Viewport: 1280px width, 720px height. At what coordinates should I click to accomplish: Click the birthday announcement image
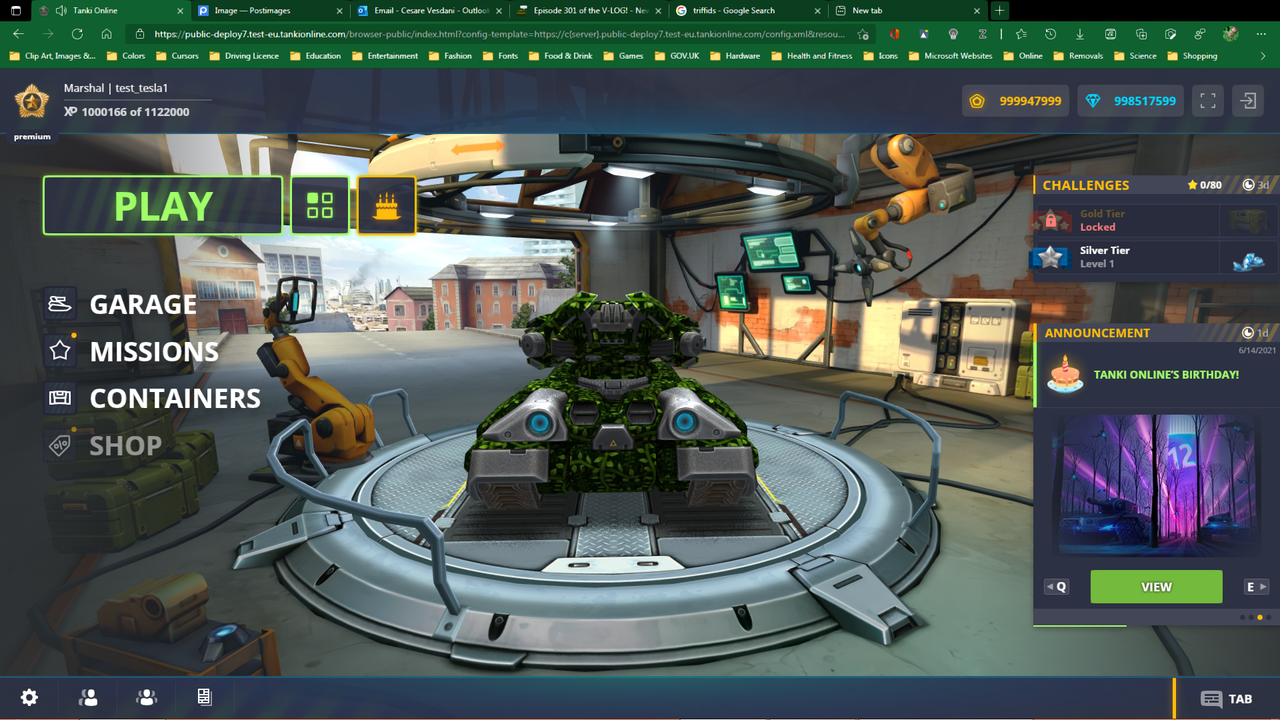click(1156, 485)
